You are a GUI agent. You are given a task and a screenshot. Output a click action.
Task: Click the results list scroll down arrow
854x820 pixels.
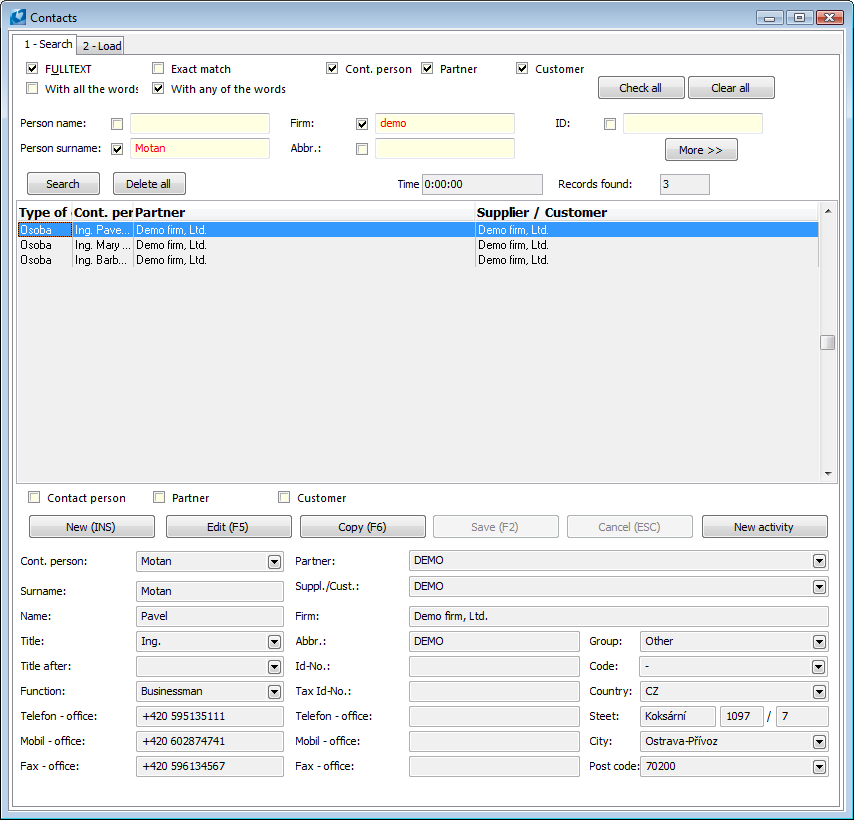[828, 474]
